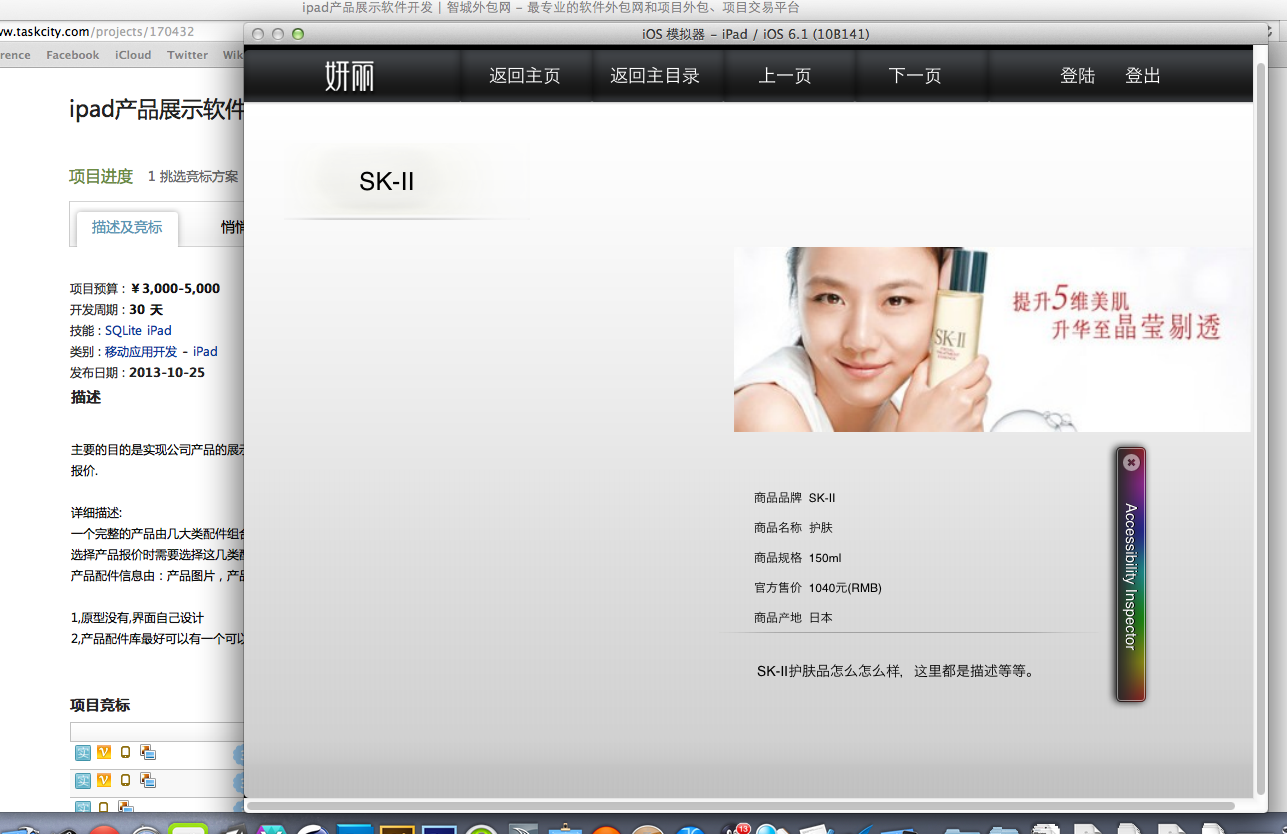The height and width of the screenshot is (834, 1287).
Task: Open Facebook bookmark in browser bar
Action: click(x=73, y=55)
